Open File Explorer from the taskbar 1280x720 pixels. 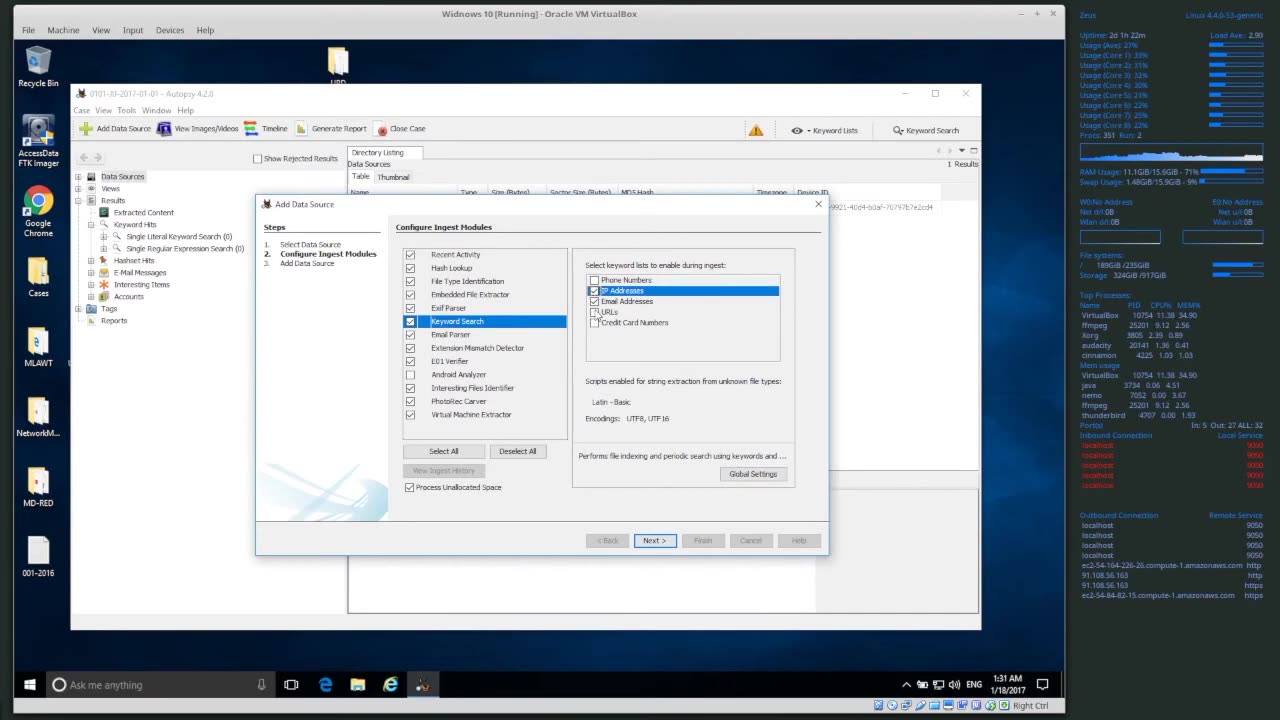click(358, 685)
